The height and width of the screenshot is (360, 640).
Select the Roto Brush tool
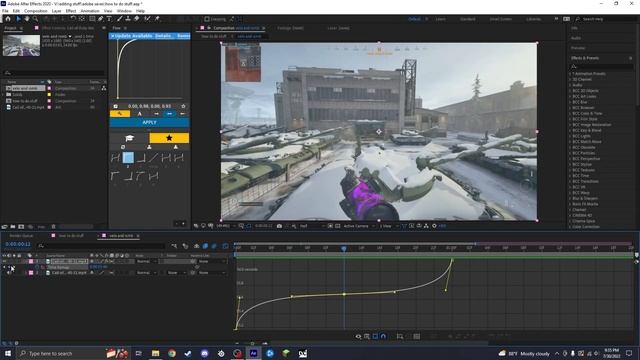pyautogui.click(x=147, y=19)
